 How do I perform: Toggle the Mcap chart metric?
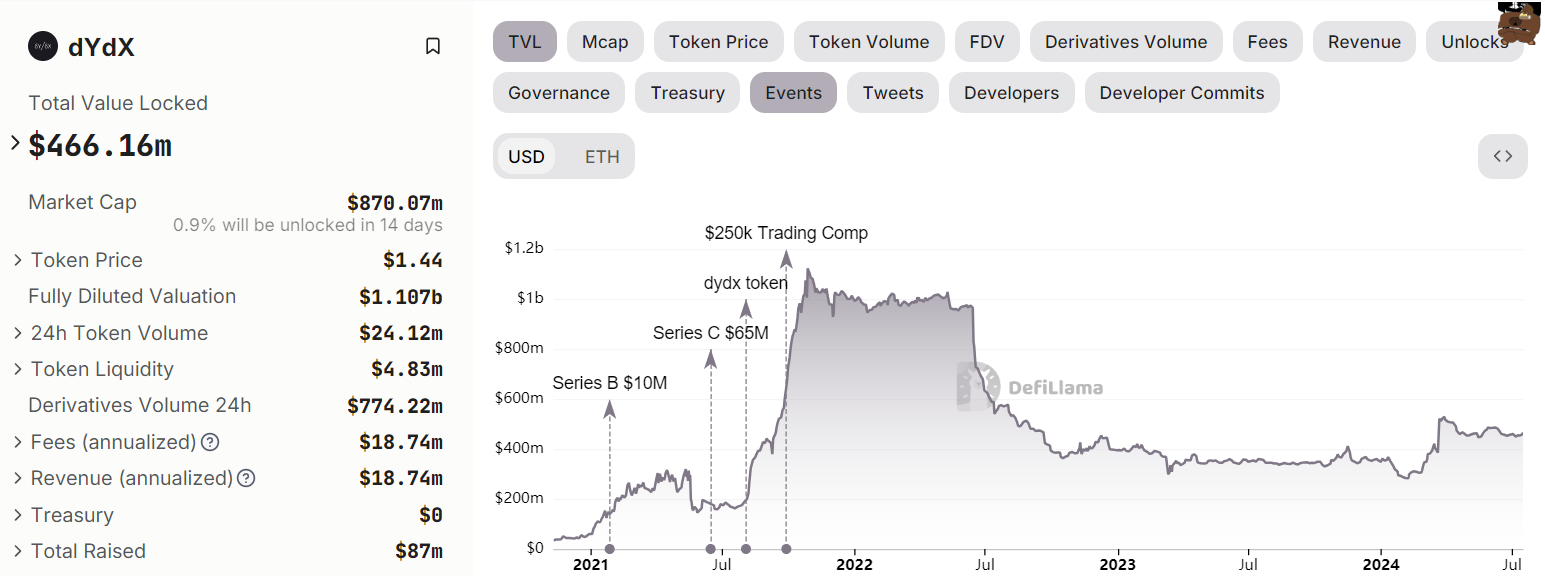[605, 42]
